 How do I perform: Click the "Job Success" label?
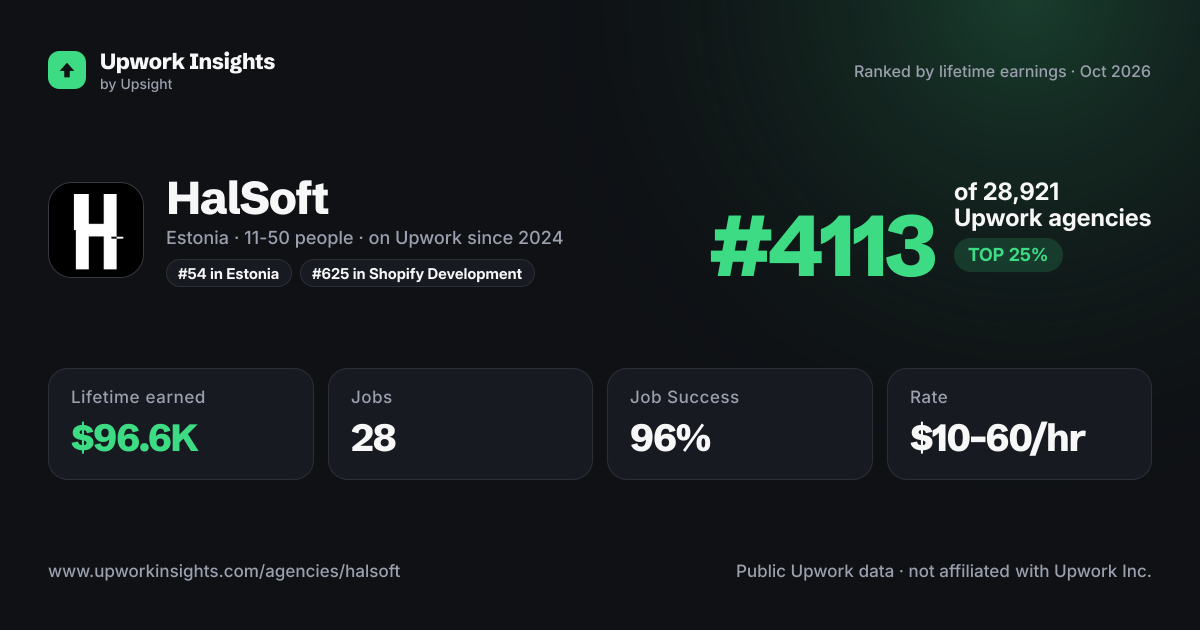click(x=684, y=397)
